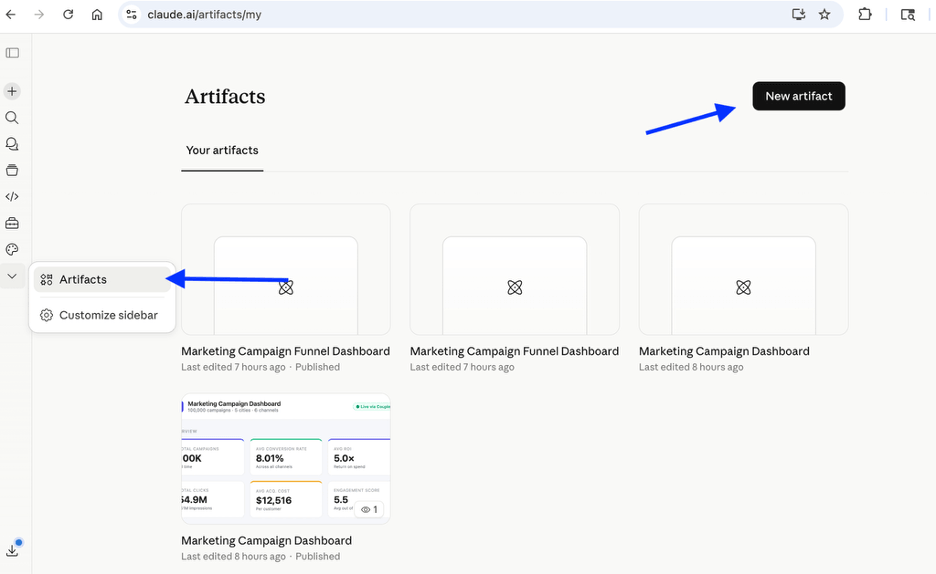This screenshot has height=574, width=936.
Task: Go back using the browser back arrow
Action: (x=11, y=14)
